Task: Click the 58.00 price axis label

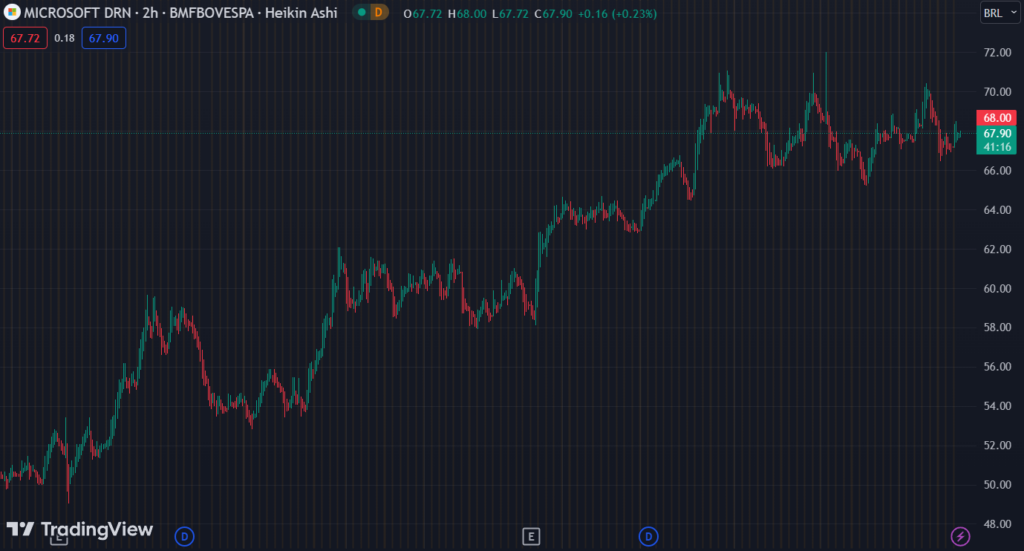Action: tap(997, 327)
